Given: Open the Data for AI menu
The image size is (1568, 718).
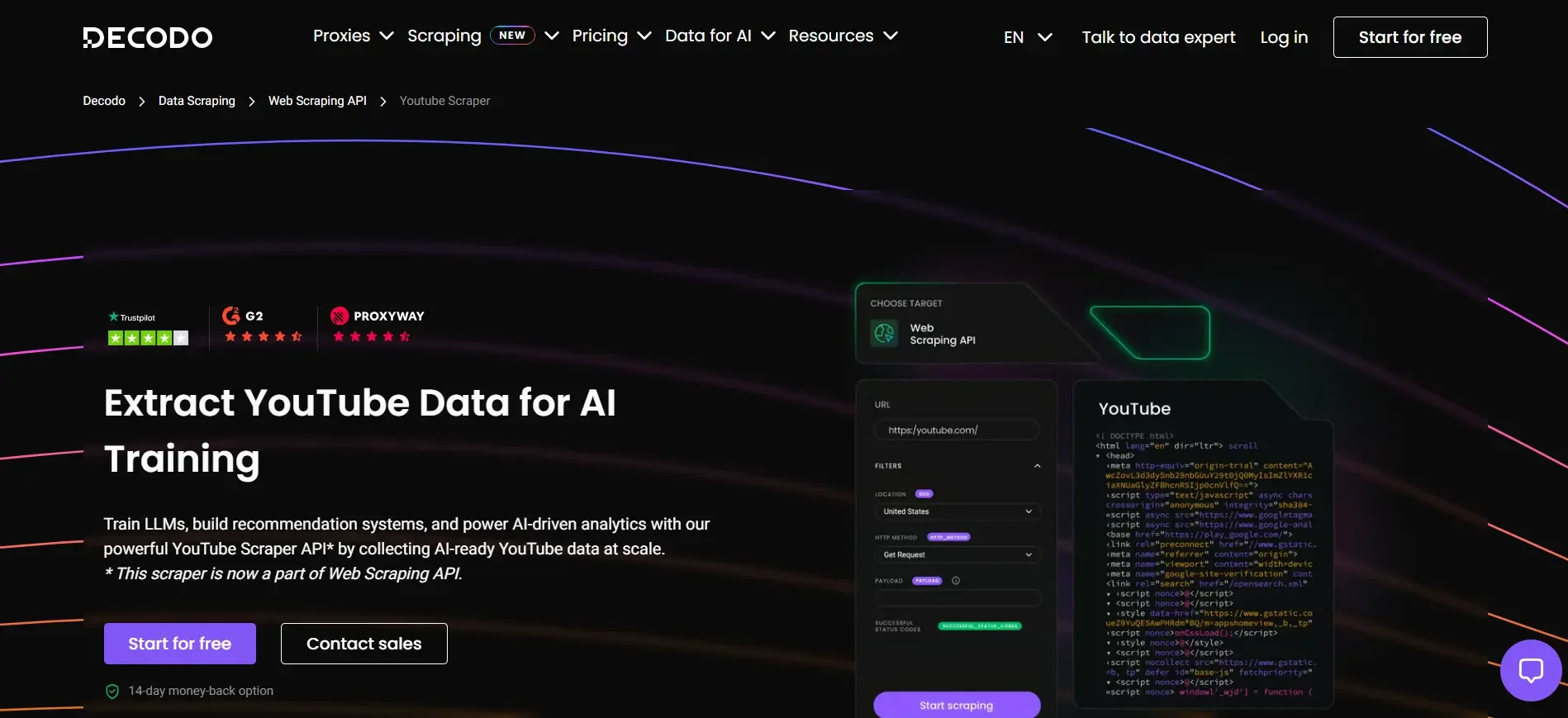Looking at the screenshot, I should pos(708,36).
